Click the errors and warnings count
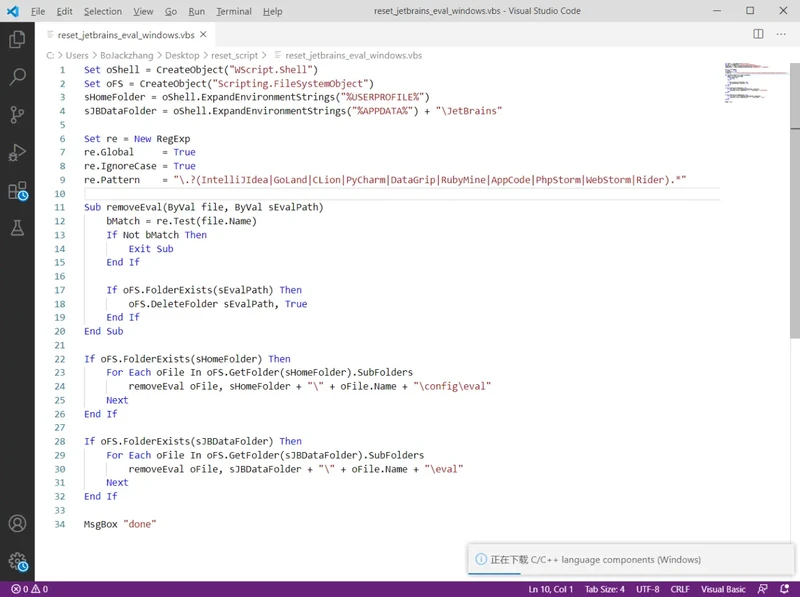800x597 pixels. [x=29, y=589]
